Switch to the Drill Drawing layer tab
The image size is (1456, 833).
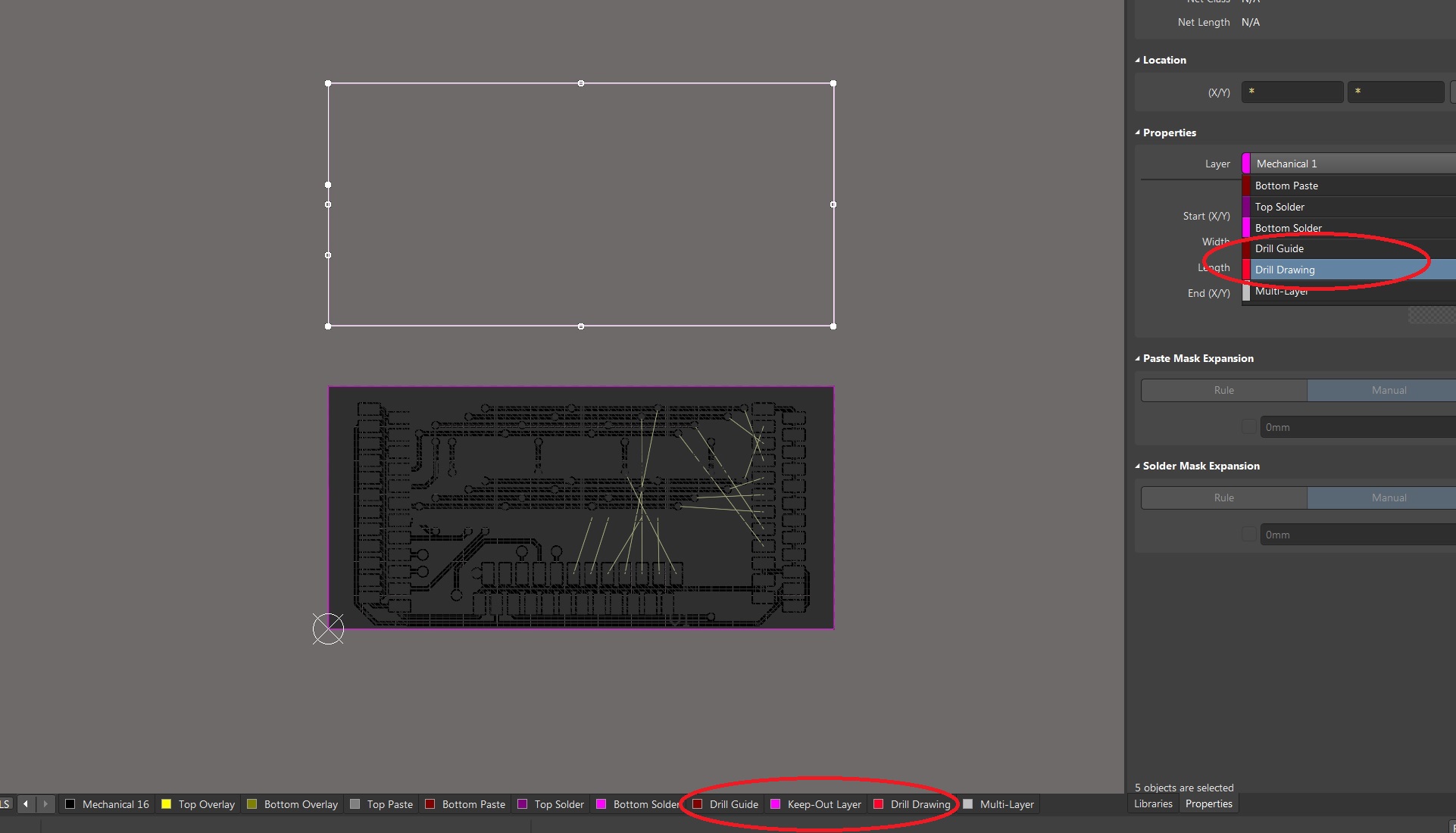click(x=912, y=804)
